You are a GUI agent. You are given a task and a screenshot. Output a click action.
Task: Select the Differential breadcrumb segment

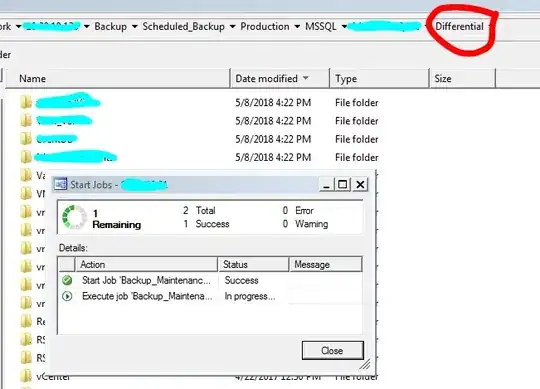(459, 27)
